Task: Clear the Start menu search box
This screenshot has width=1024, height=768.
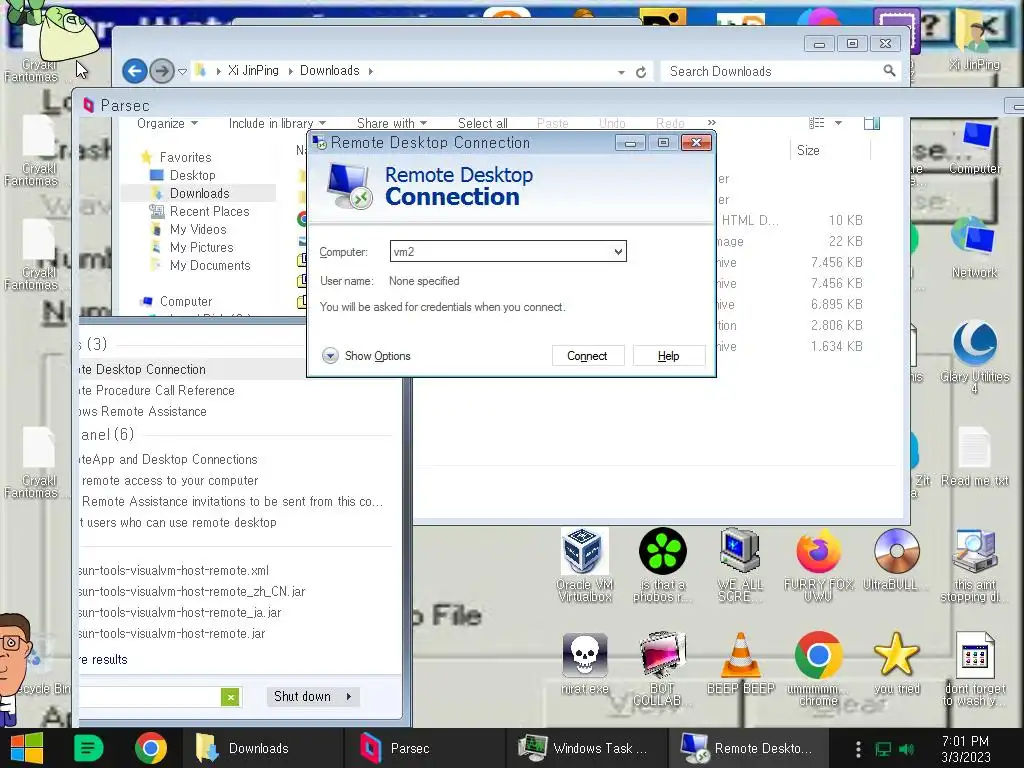Action: [x=231, y=697]
